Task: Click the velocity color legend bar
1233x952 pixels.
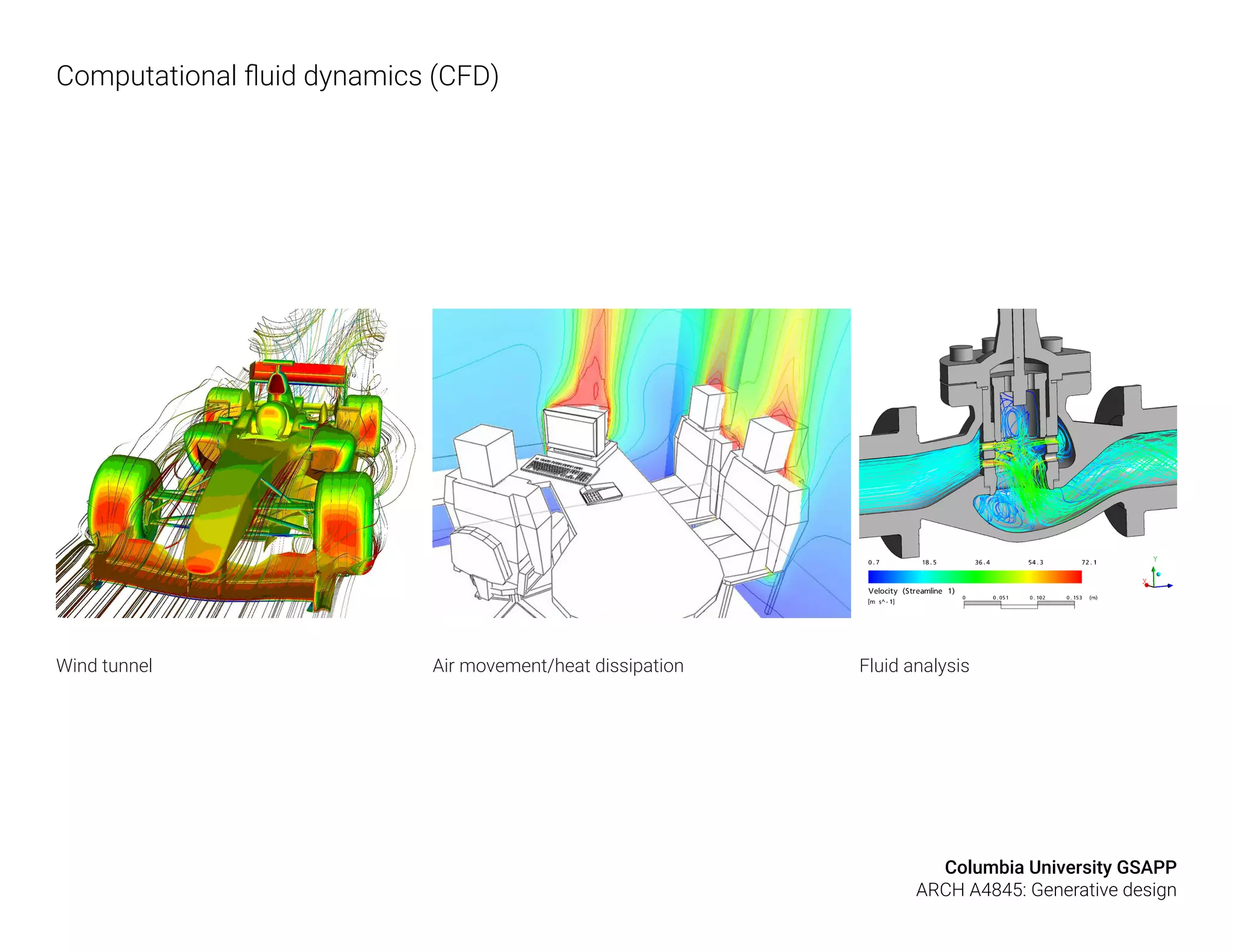Action: tap(974, 576)
